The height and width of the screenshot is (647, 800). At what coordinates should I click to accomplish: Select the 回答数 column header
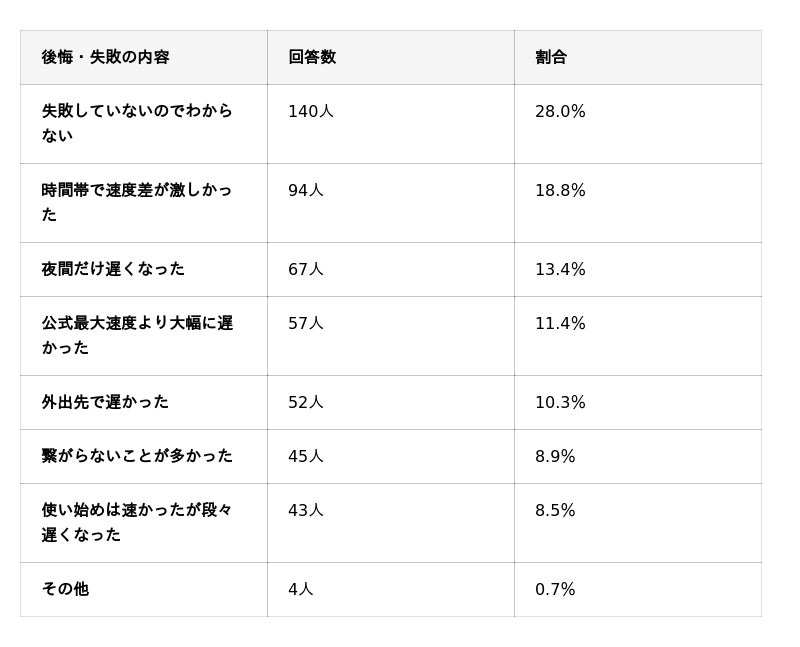[x=312, y=58]
